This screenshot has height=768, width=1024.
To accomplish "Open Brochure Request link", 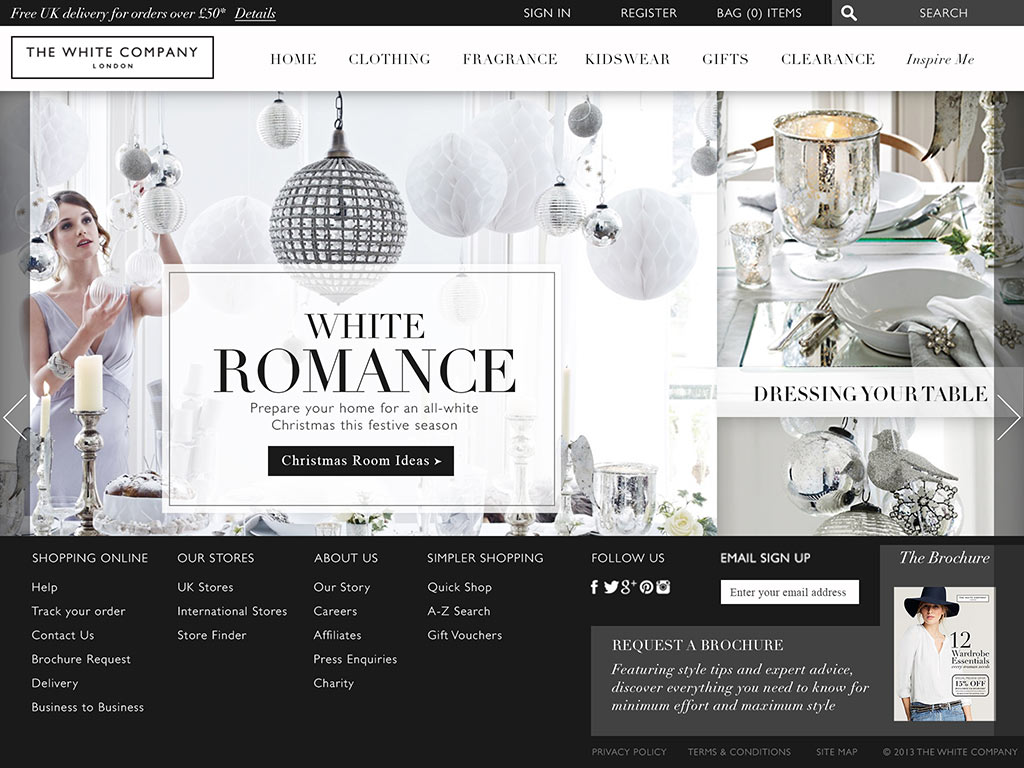I will point(81,659).
